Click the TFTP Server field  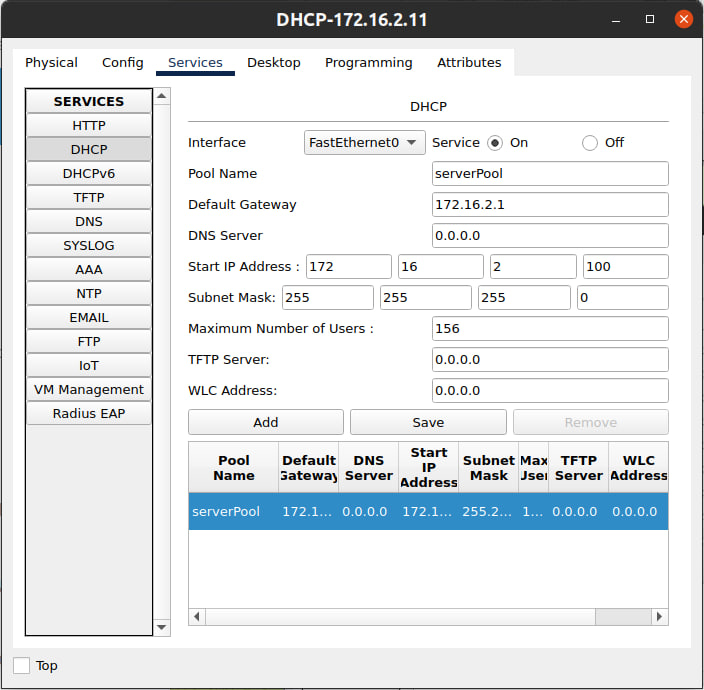(550, 359)
